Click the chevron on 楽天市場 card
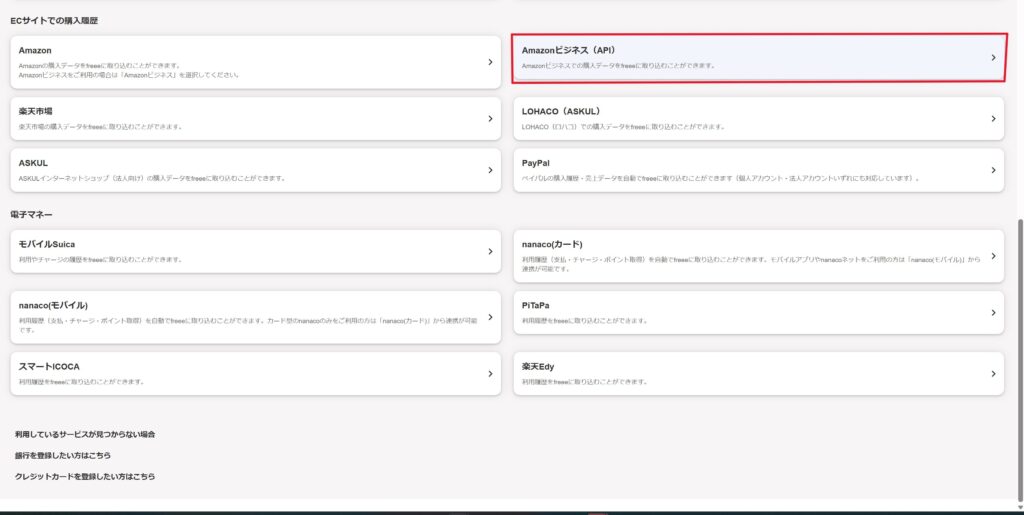The width and height of the screenshot is (1024, 515). (490, 119)
